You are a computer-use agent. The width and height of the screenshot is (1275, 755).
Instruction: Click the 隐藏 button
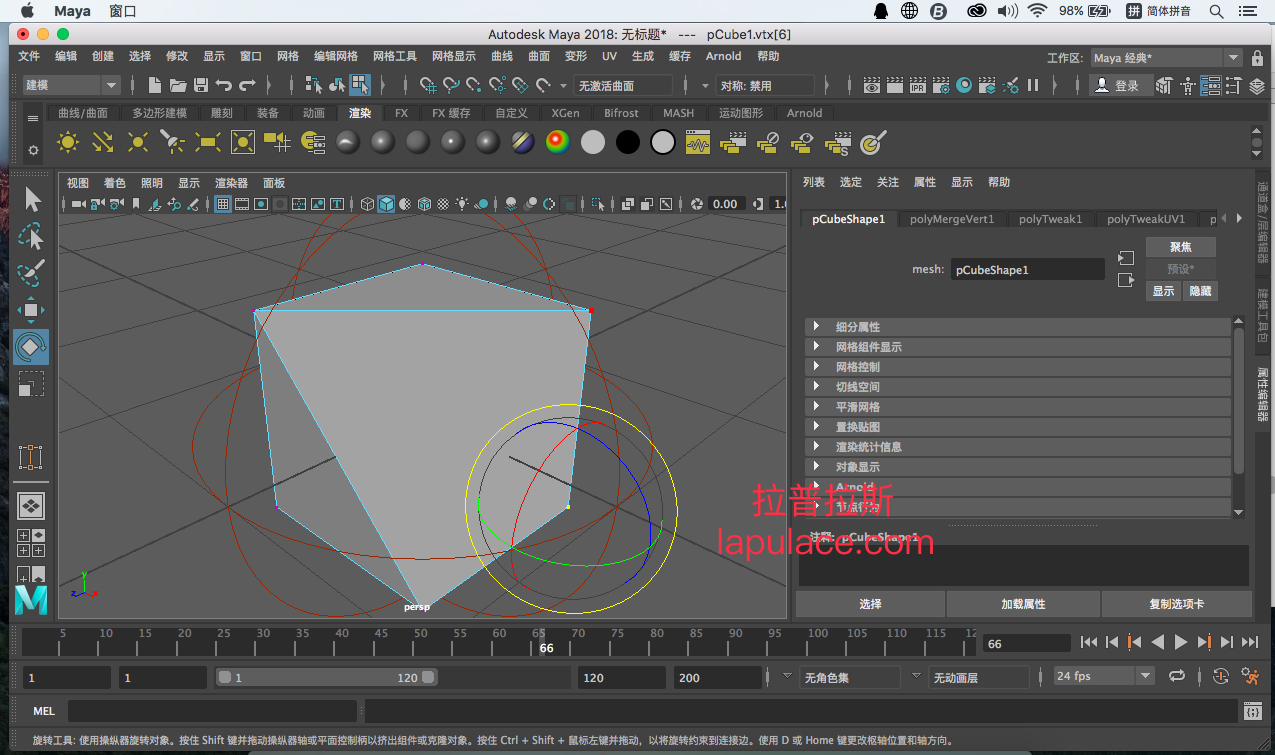point(1200,291)
